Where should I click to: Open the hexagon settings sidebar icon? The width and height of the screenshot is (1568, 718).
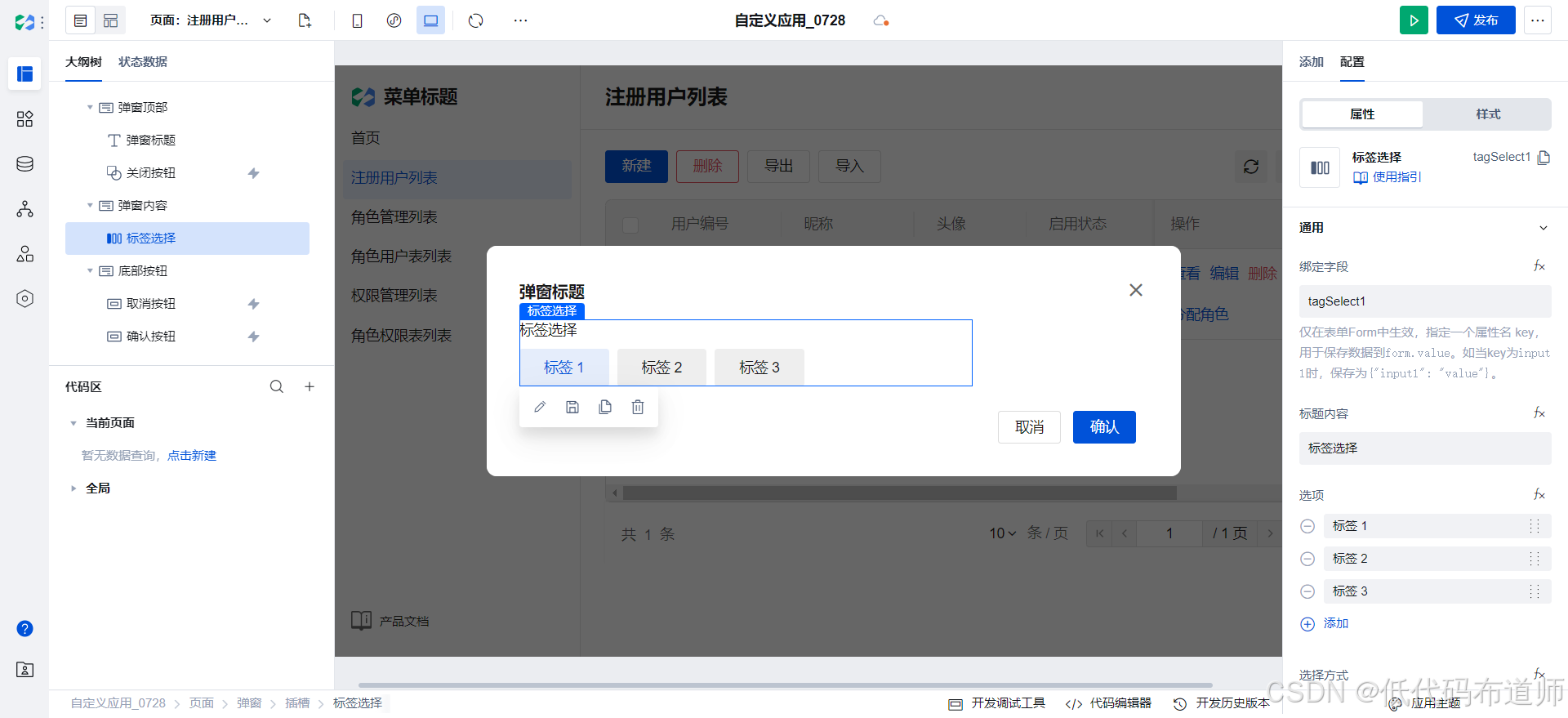point(24,299)
